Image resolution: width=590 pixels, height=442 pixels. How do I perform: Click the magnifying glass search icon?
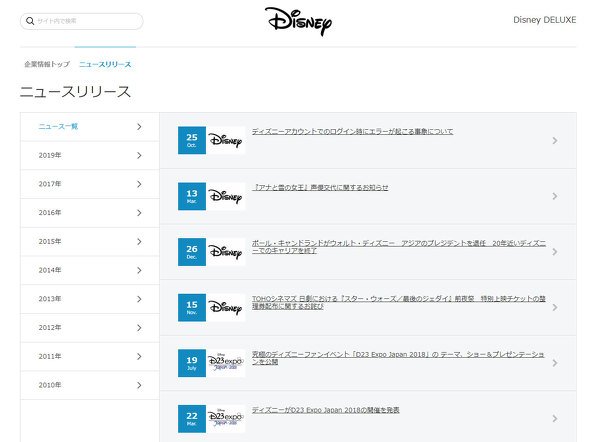[30, 21]
